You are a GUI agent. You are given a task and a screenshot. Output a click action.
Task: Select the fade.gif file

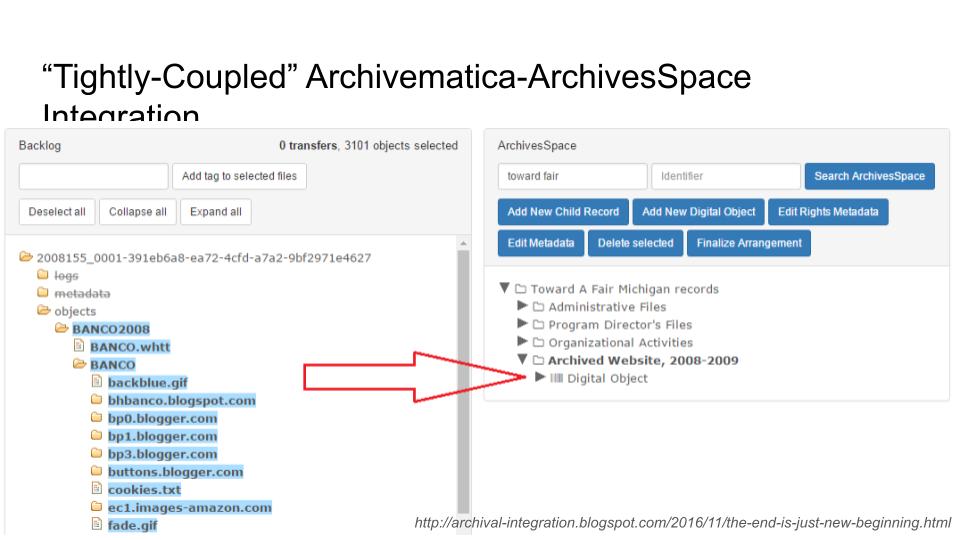click(x=132, y=525)
